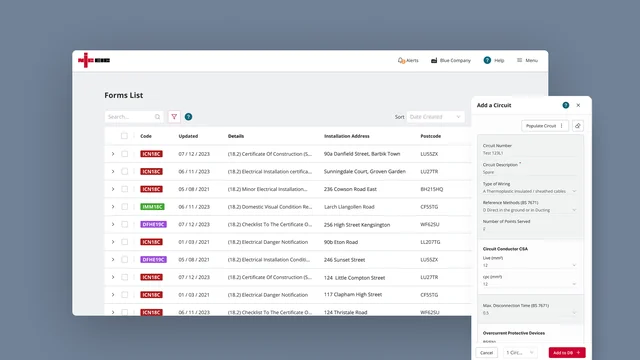Click the green IMM18C code badge
Image resolution: width=640 pixels, height=360 pixels.
(152, 207)
